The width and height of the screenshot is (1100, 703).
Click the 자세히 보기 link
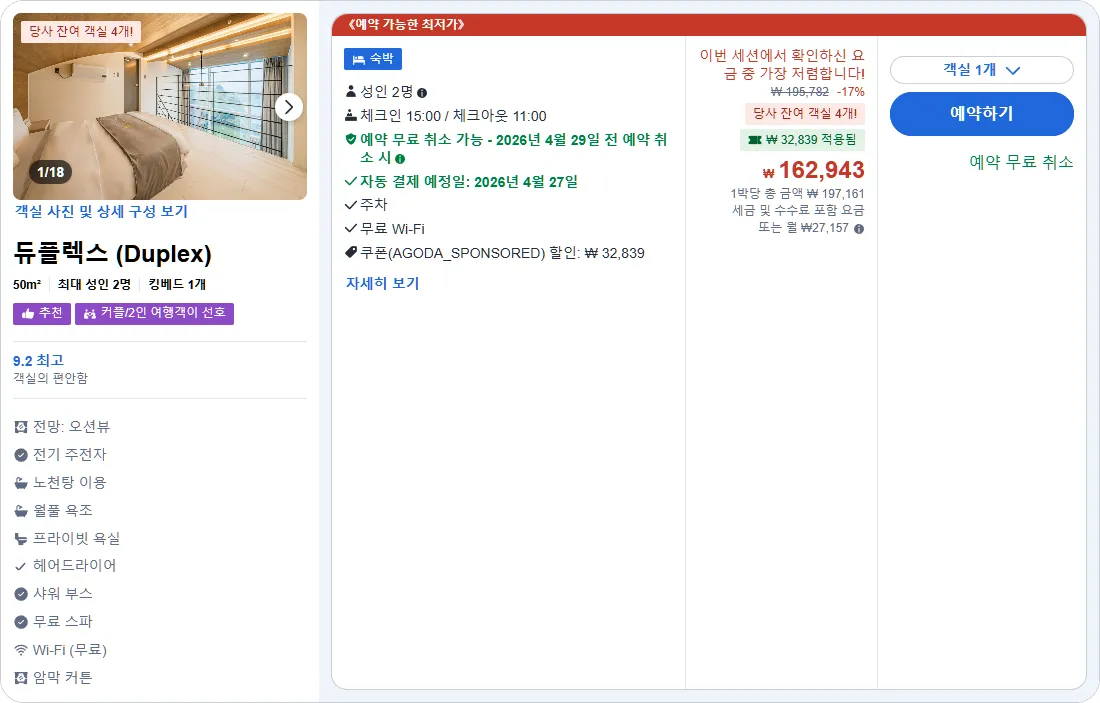point(382,283)
